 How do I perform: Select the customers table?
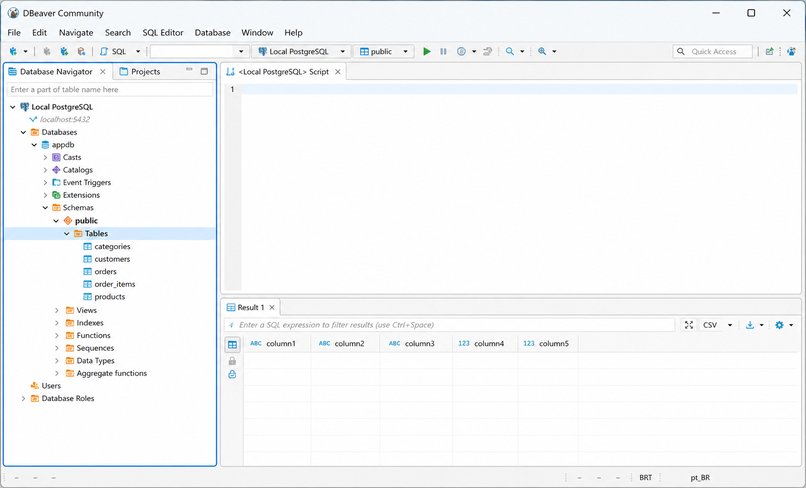[112, 259]
